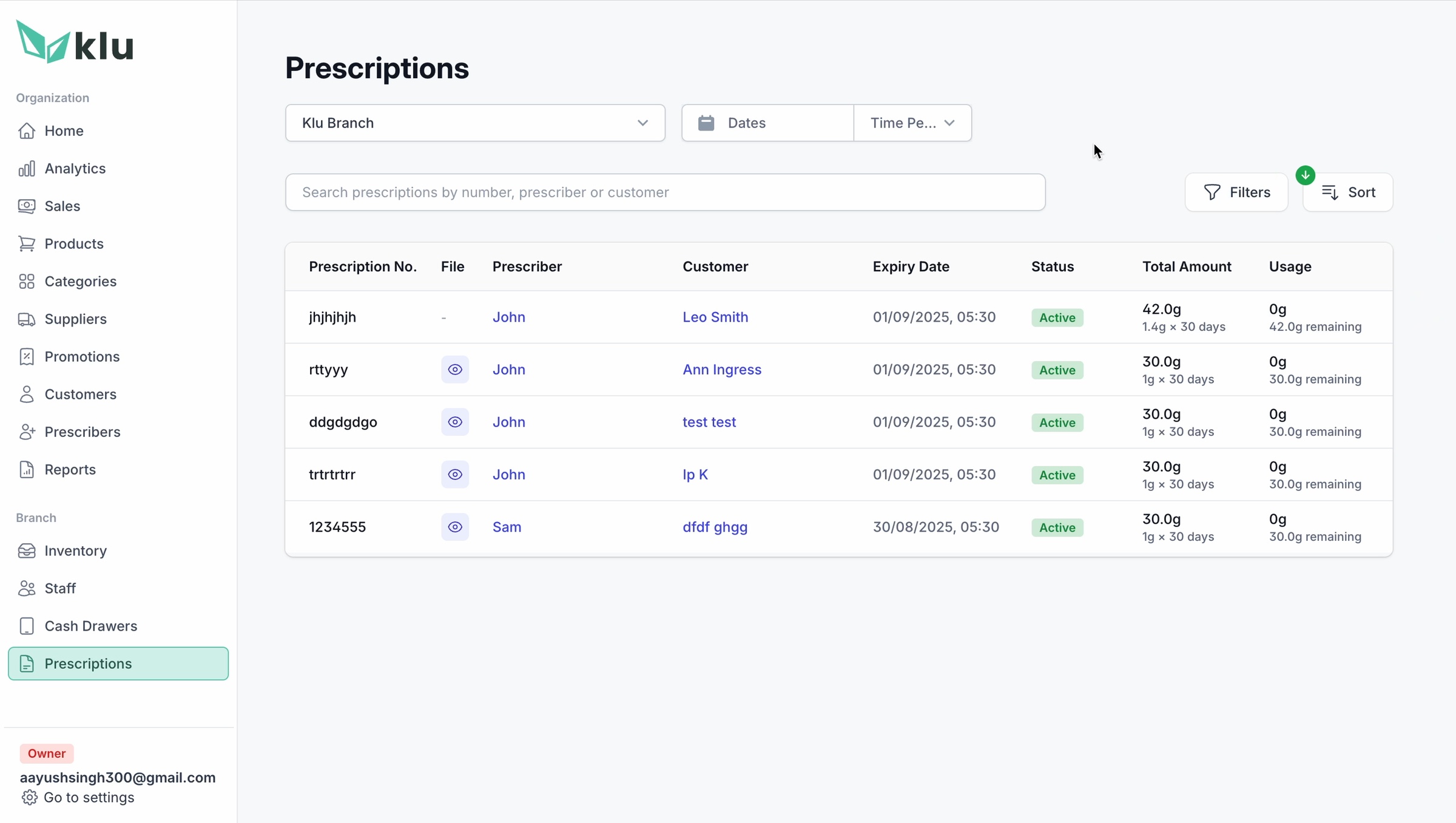Expand the Klu Branch dropdown
The width and height of the screenshot is (1456, 823).
pos(475,123)
